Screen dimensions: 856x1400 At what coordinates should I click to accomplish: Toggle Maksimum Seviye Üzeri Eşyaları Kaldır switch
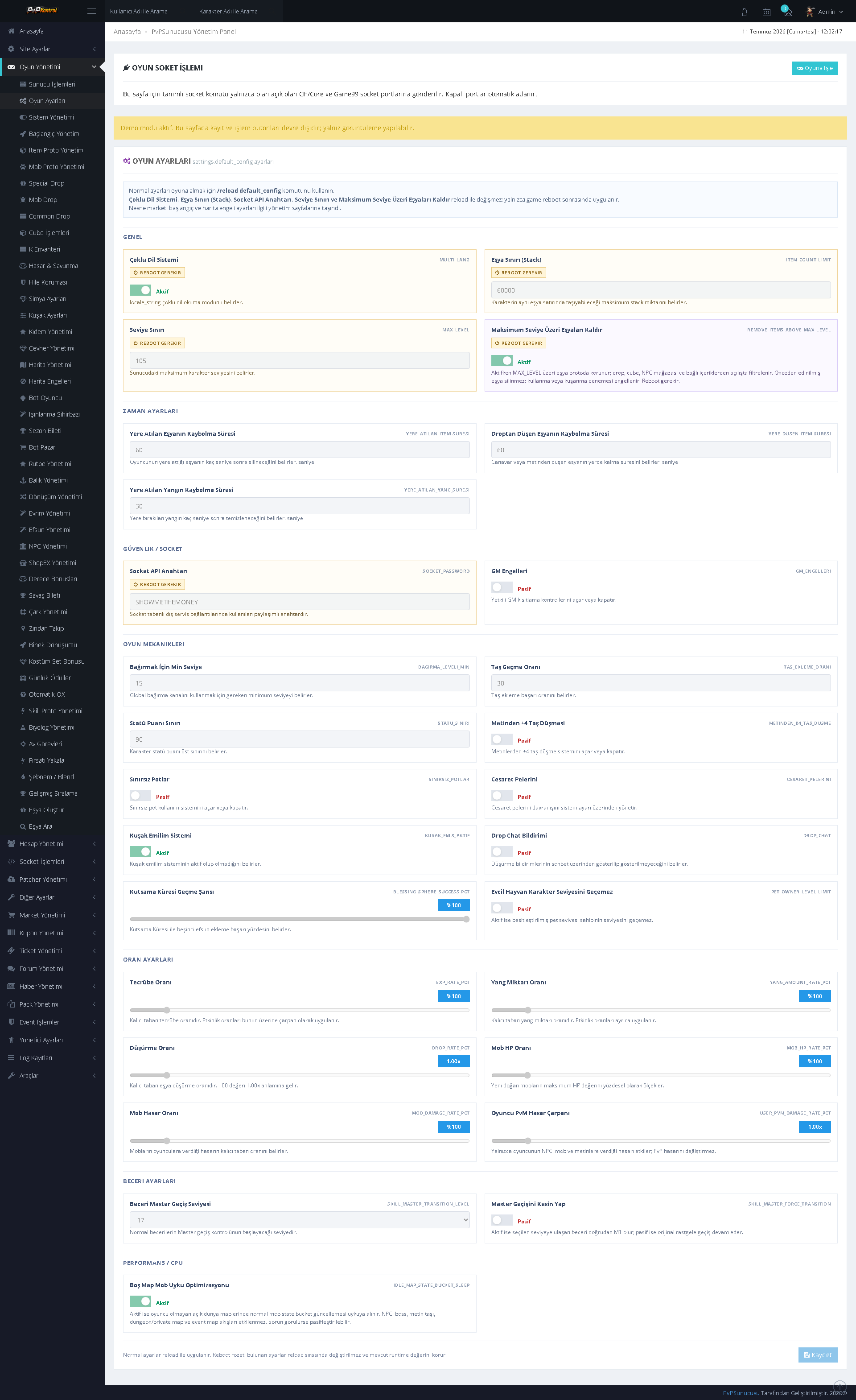click(x=502, y=361)
